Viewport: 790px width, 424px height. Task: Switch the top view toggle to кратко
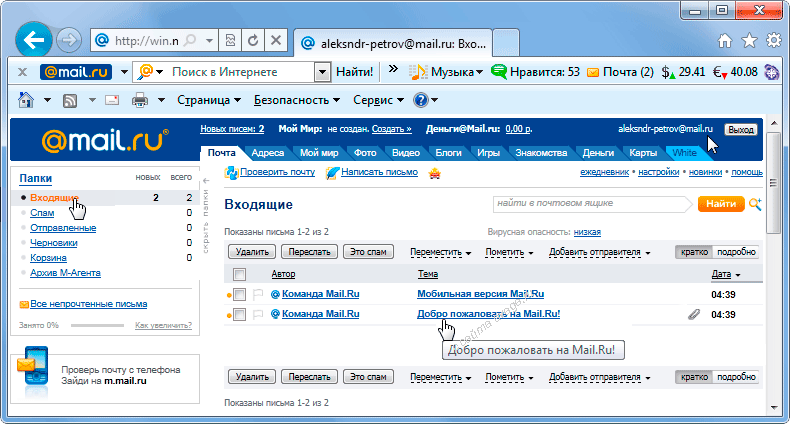click(x=694, y=252)
